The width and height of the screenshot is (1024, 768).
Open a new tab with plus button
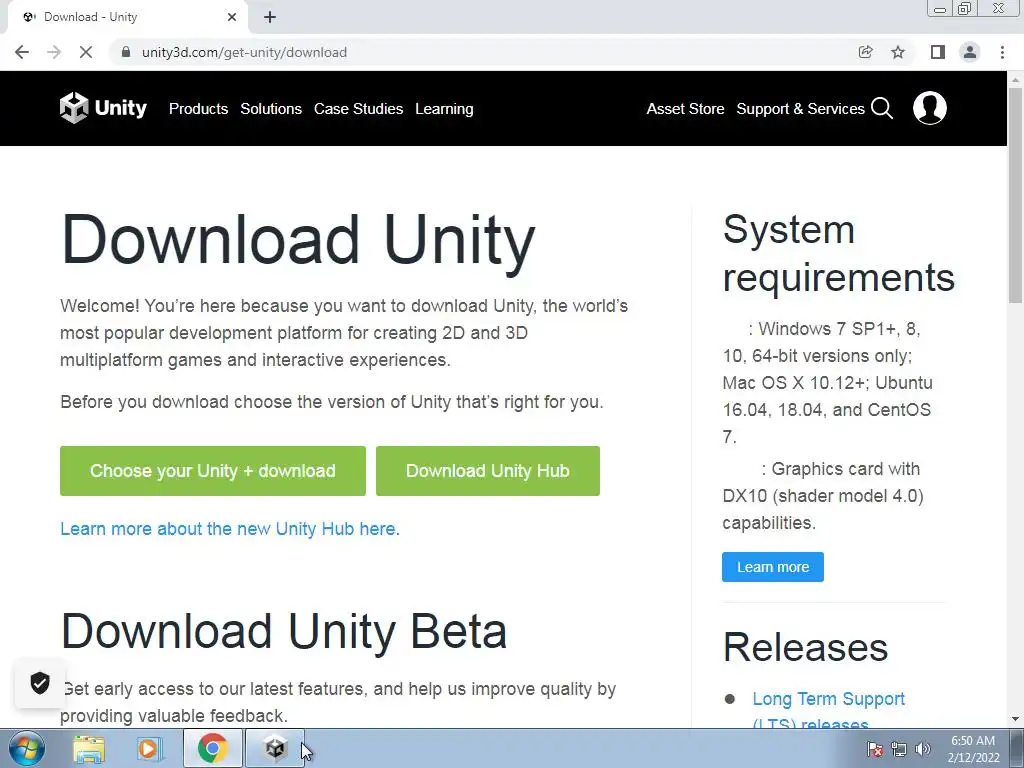(270, 18)
